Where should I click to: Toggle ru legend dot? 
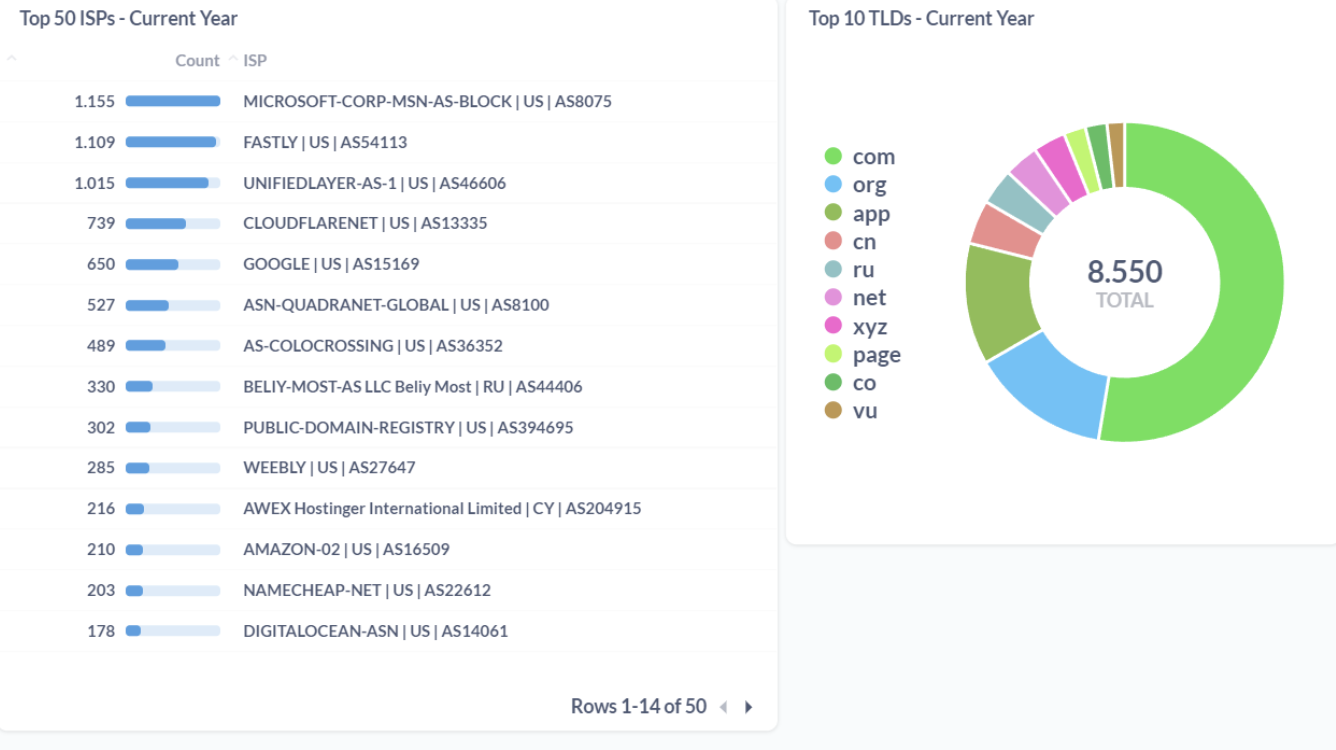click(x=833, y=269)
